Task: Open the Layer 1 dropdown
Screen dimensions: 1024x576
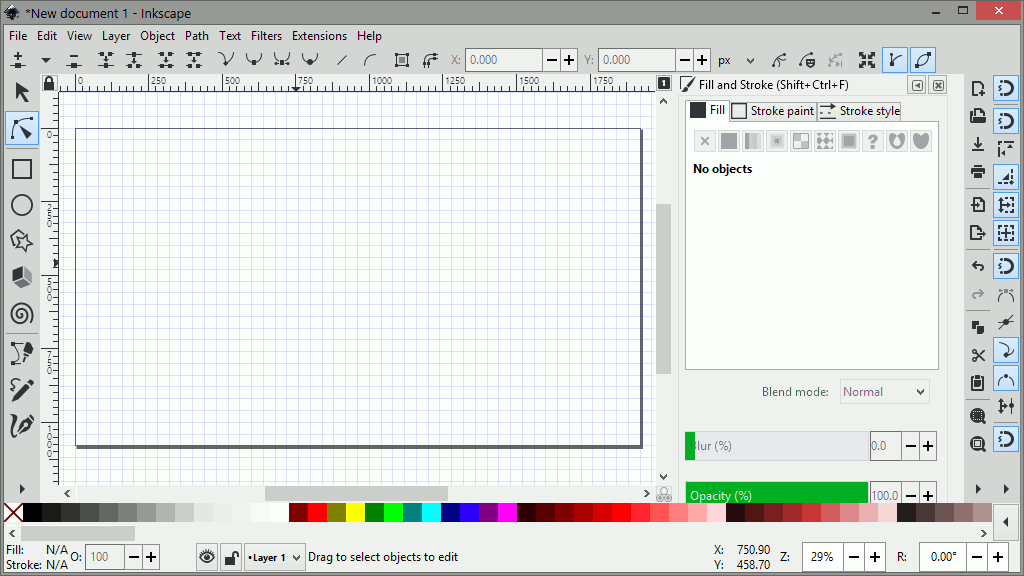Action: pyautogui.click(x=275, y=557)
